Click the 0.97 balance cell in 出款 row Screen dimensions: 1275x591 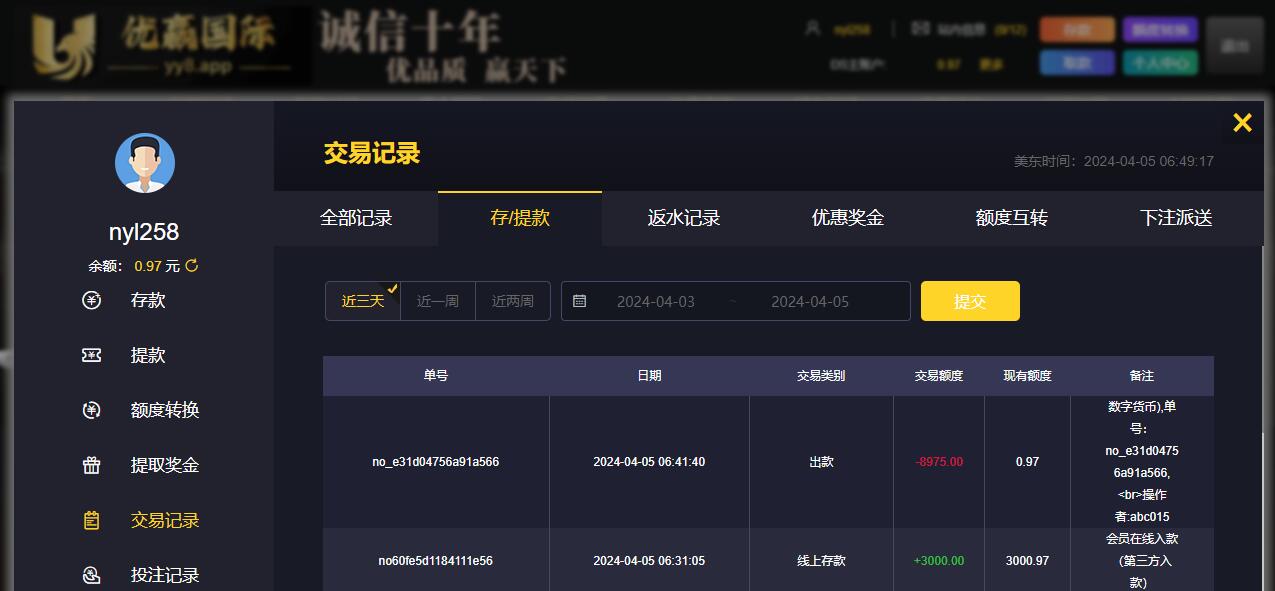[1028, 462]
